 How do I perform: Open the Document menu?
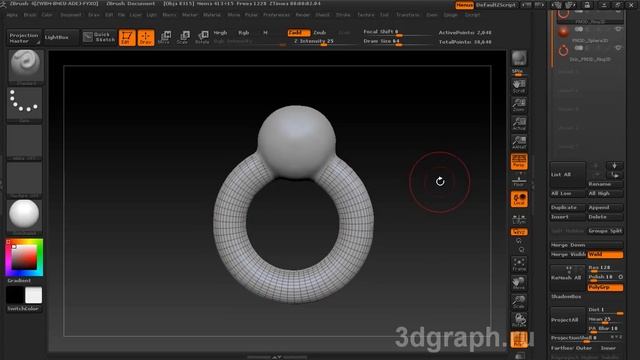[71, 15]
